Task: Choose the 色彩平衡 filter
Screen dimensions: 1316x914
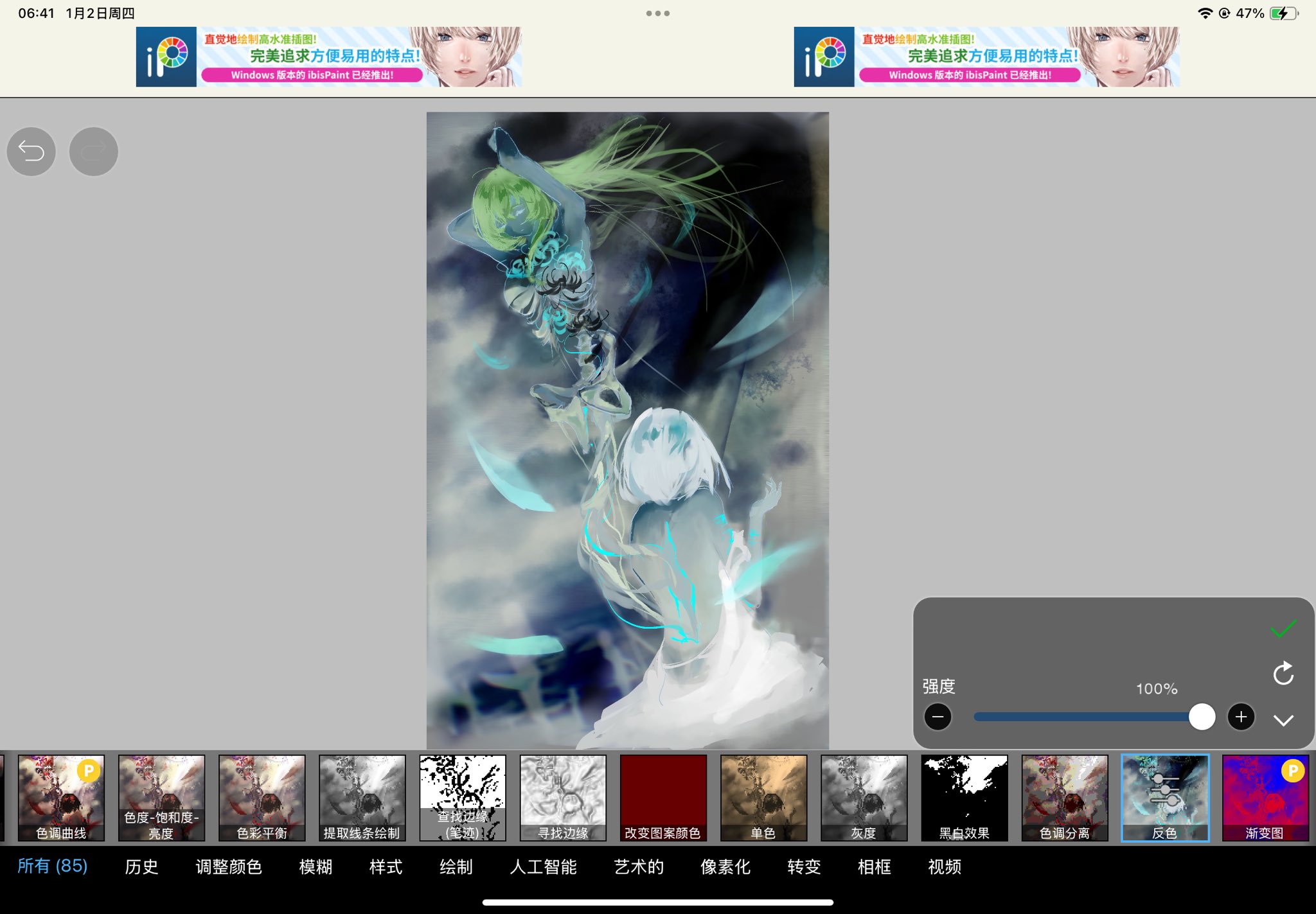Action: pos(262,797)
